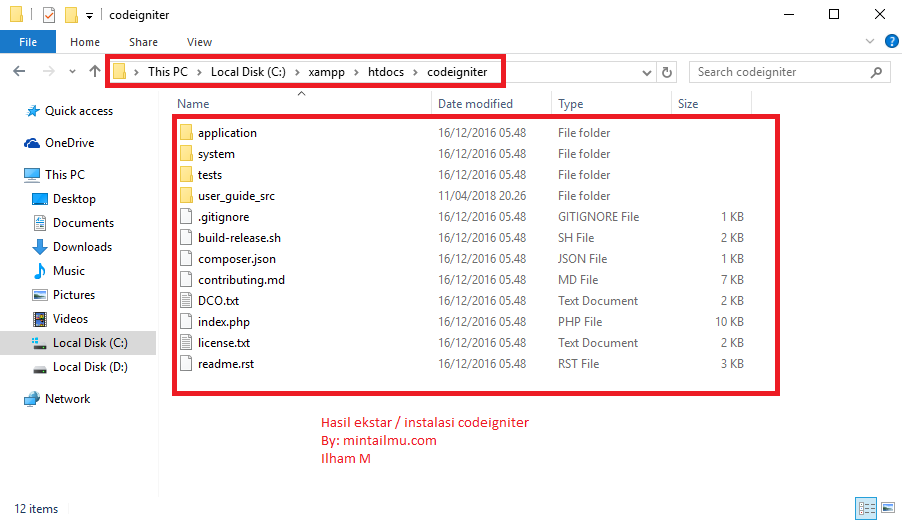Image resolution: width=902 pixels, height=520 pixels.
Task: Open Desktop in navigation pane
Action: tap(74, 198)
